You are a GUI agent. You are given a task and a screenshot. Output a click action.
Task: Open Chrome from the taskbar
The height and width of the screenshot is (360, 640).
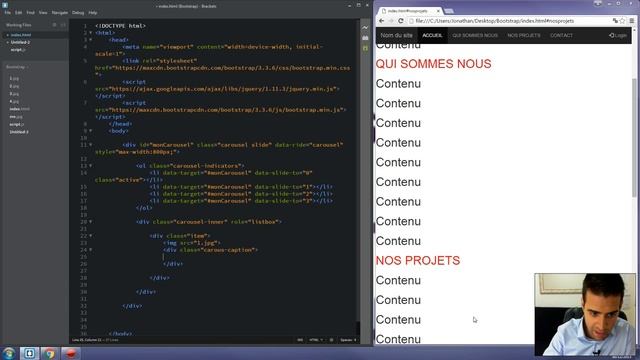pyautogui.click(x=49, y=353)
